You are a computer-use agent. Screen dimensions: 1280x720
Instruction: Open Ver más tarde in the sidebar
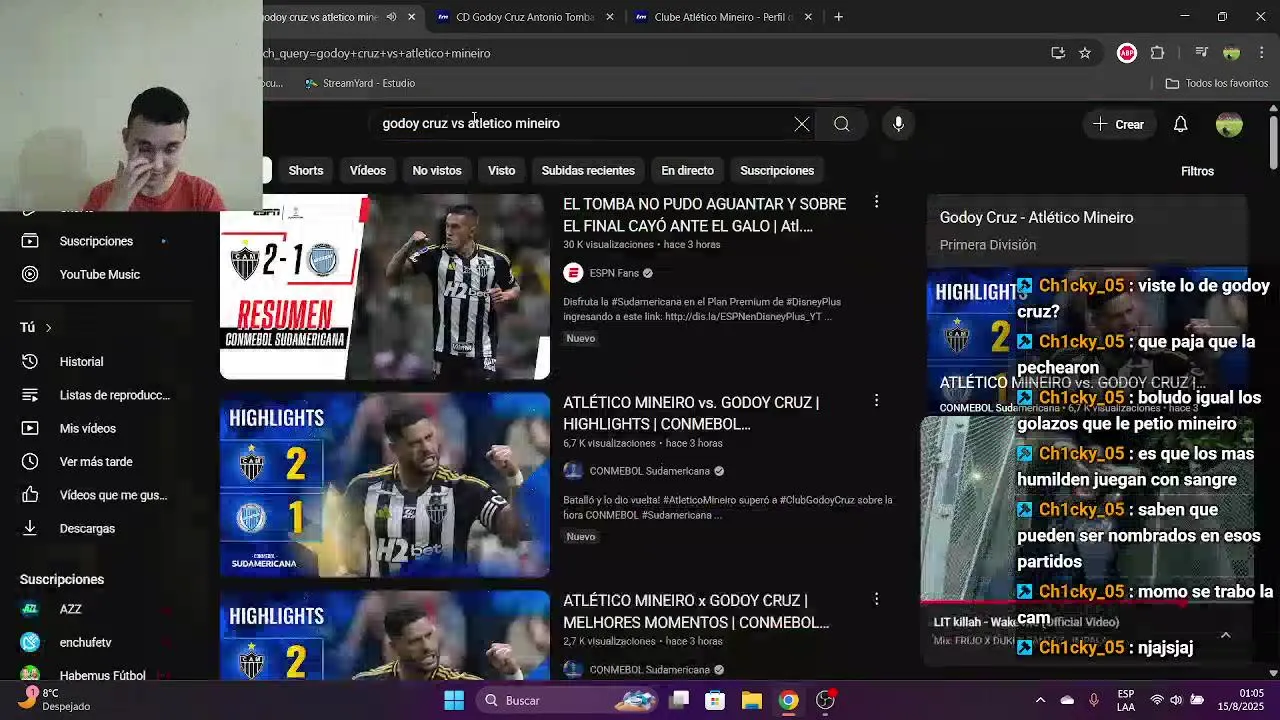[x=96, y=461]
